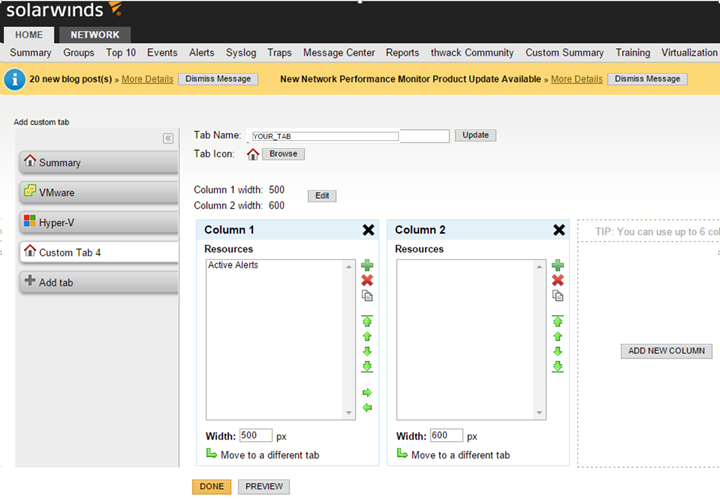The width and height of the screenshot is (720, 499).
Task: Click the house Tab Icon preview
Action: point(253,154)
